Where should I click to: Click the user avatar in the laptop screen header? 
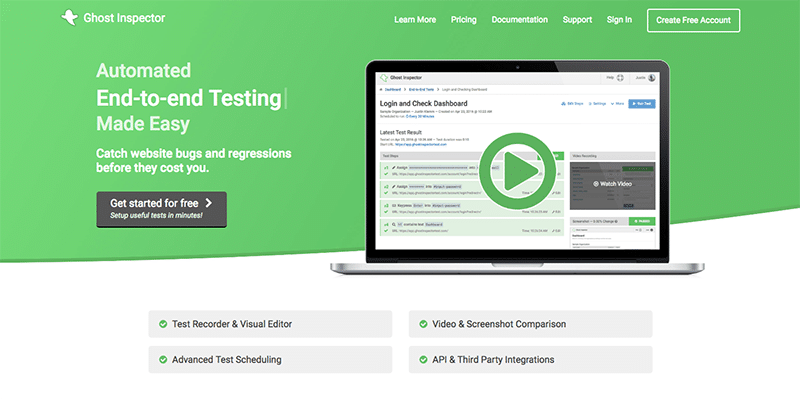point(652,78)
